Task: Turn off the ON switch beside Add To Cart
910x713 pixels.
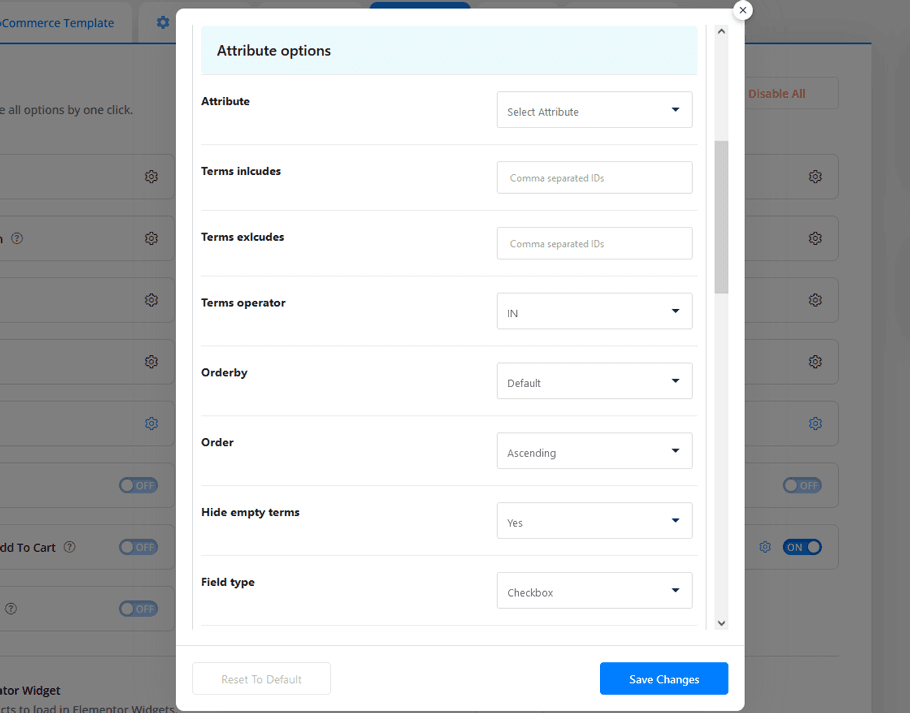Action: 803,547
